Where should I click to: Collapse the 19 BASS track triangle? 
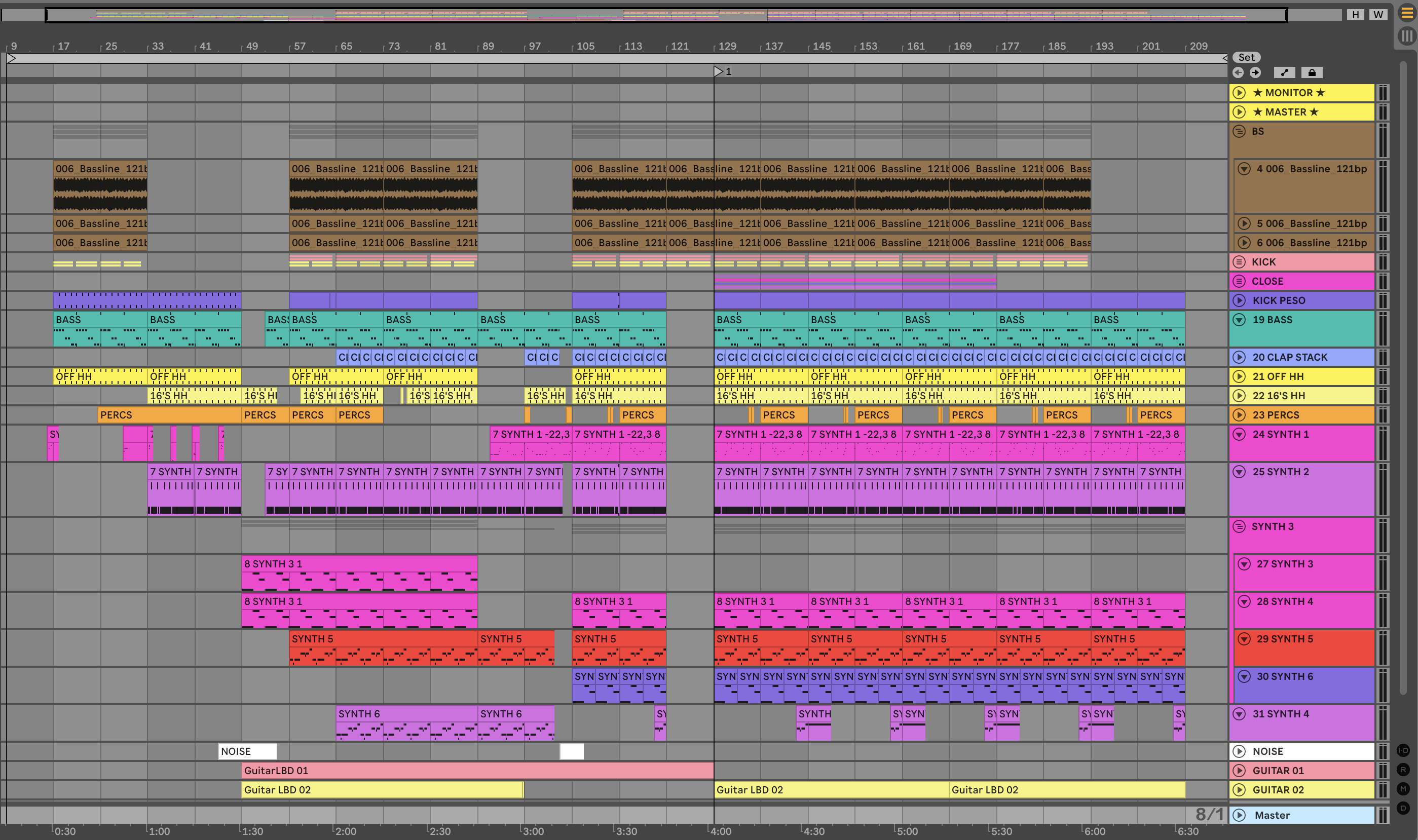coord(1239,320)
